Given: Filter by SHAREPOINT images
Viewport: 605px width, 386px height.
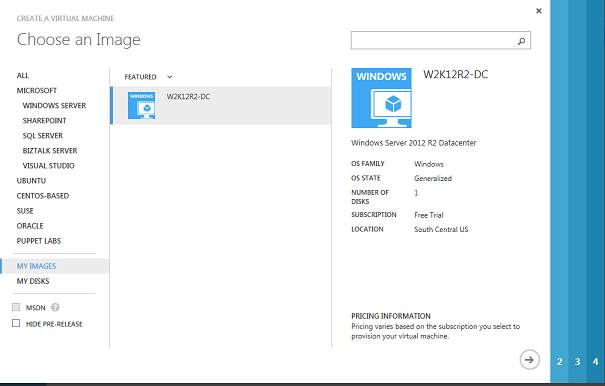Looking at the screenshot, I should [44, 121].
